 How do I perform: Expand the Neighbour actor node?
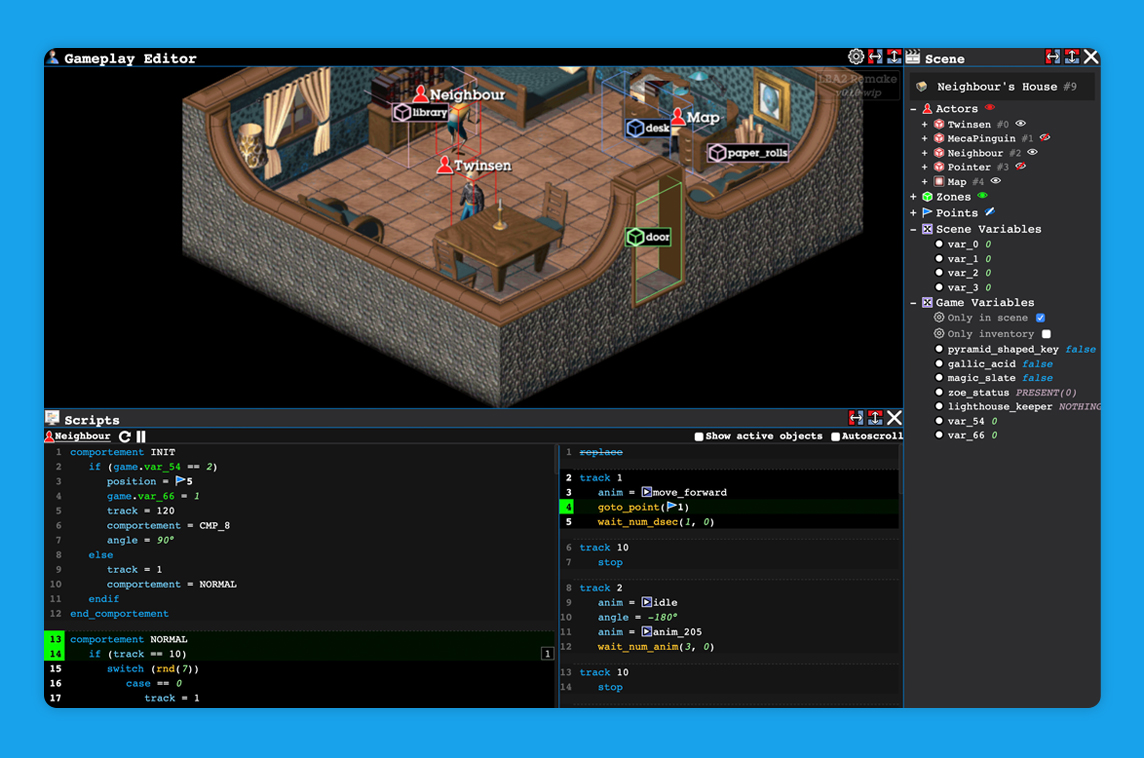(924, 152)
